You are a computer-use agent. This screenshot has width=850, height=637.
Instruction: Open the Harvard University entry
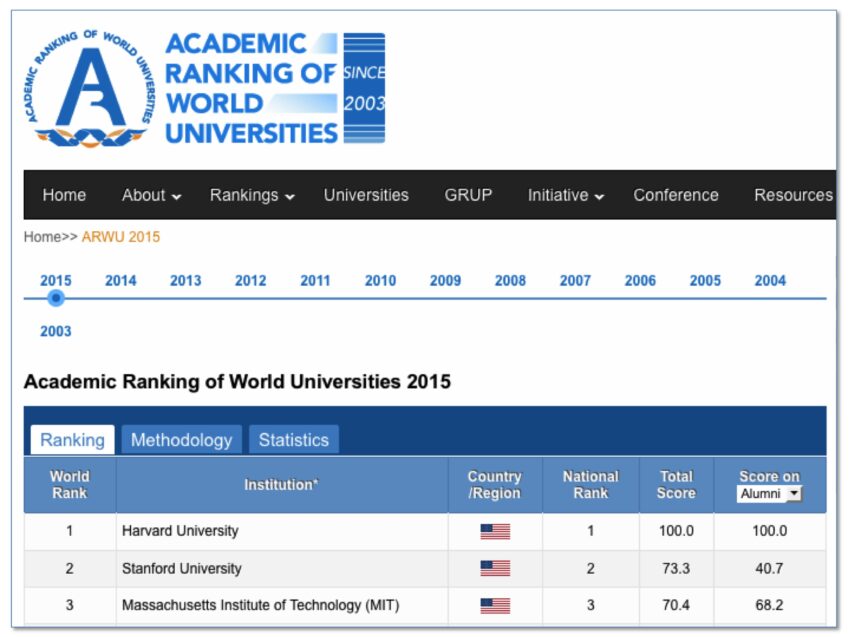(x=180, y=531)
